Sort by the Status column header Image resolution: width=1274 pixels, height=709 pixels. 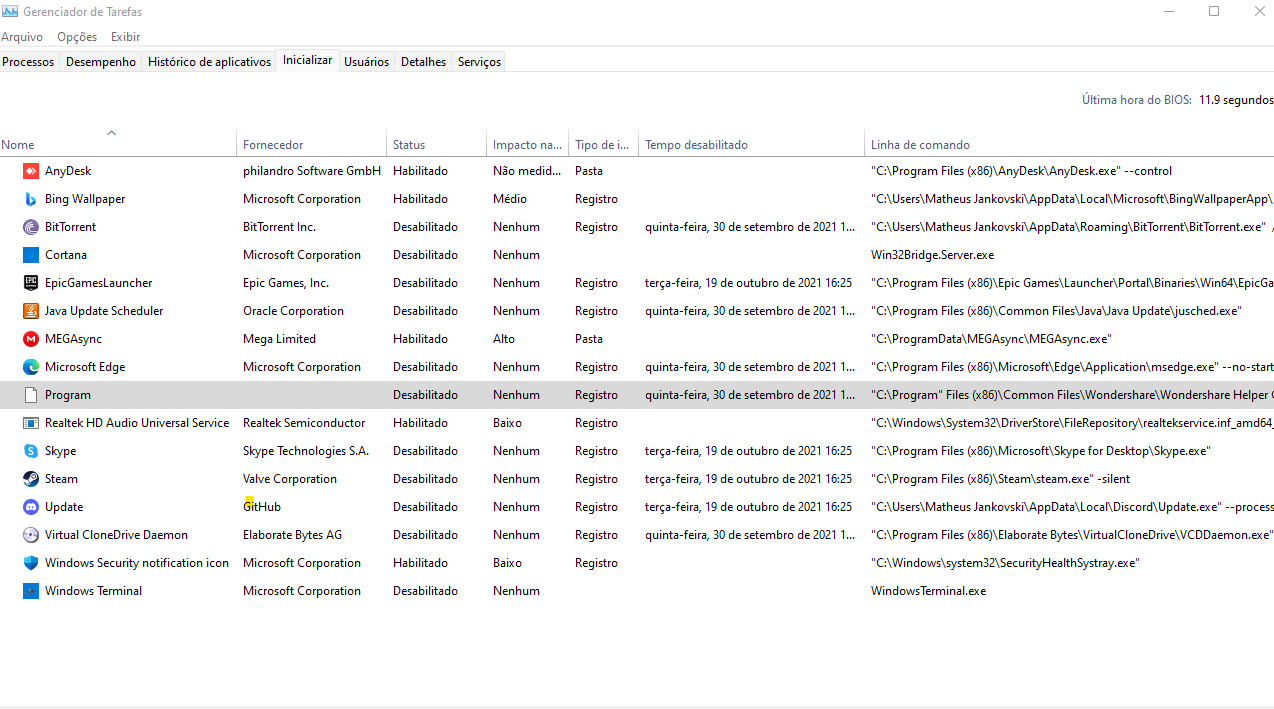(x=436, y=144)
